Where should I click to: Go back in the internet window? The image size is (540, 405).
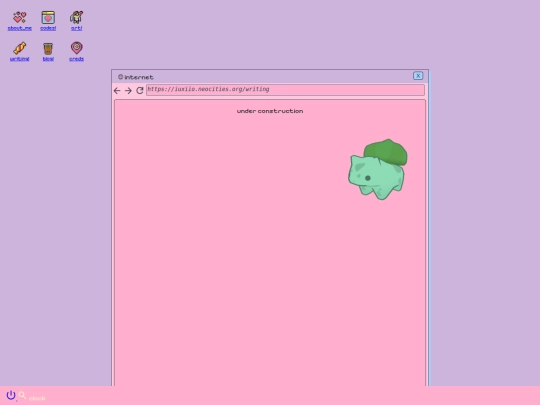coord(117,91)
